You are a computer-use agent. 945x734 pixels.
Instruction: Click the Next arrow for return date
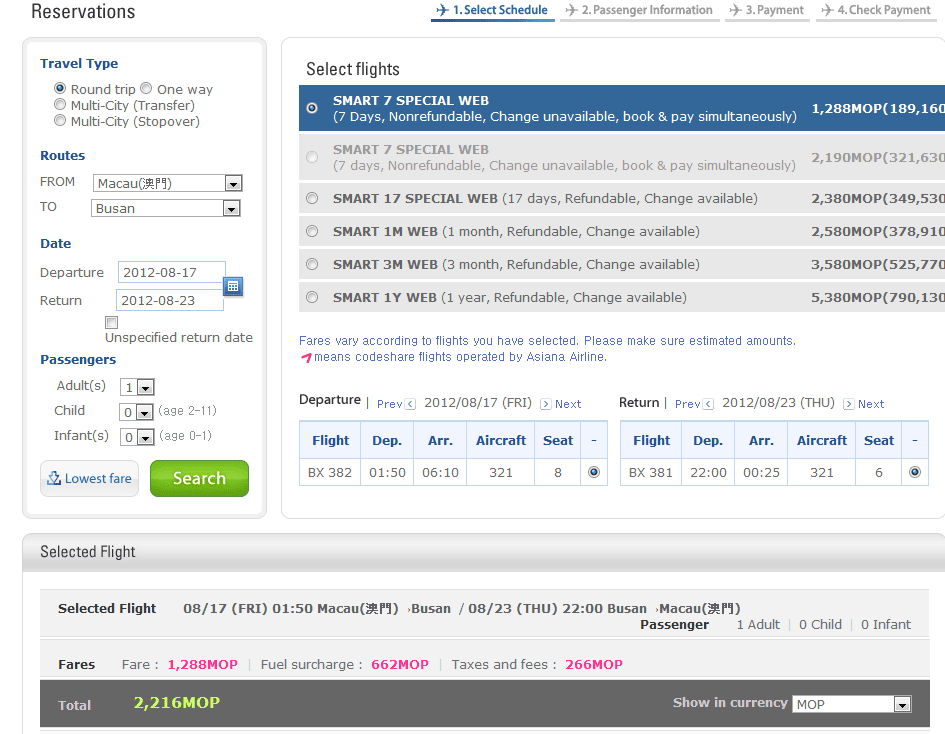(x=848, y=404)
